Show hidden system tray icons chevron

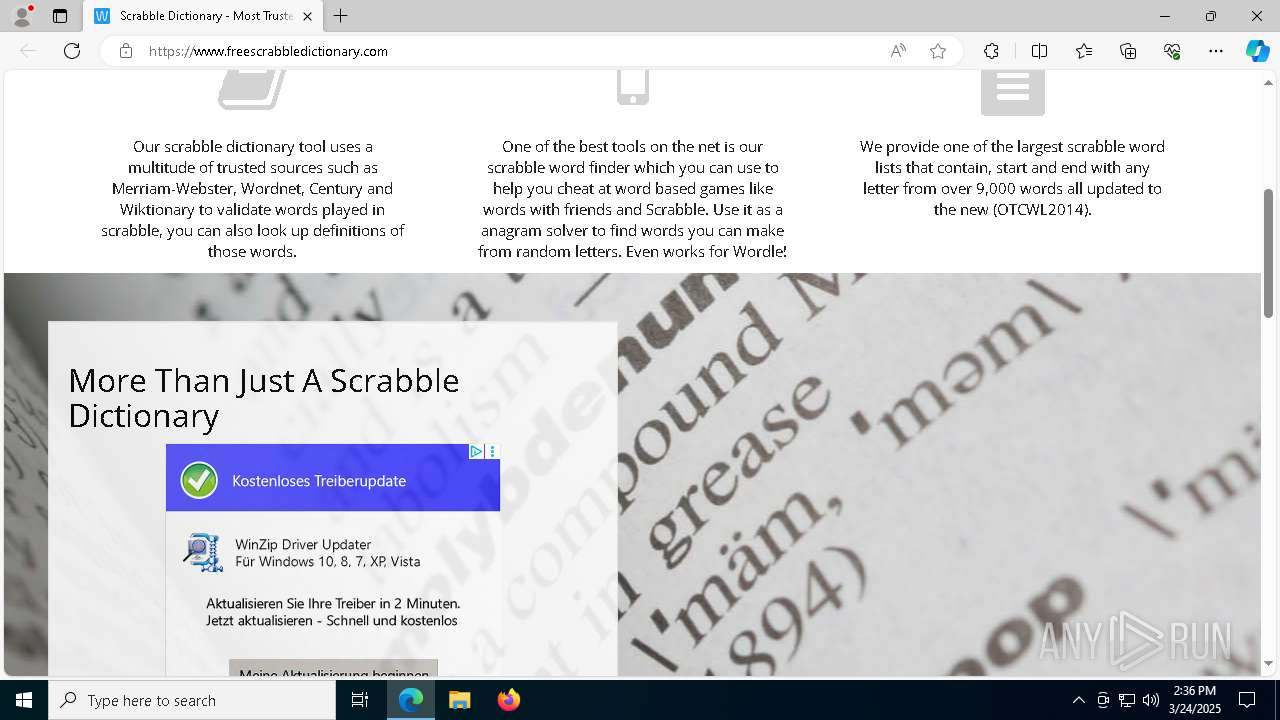1078,700
